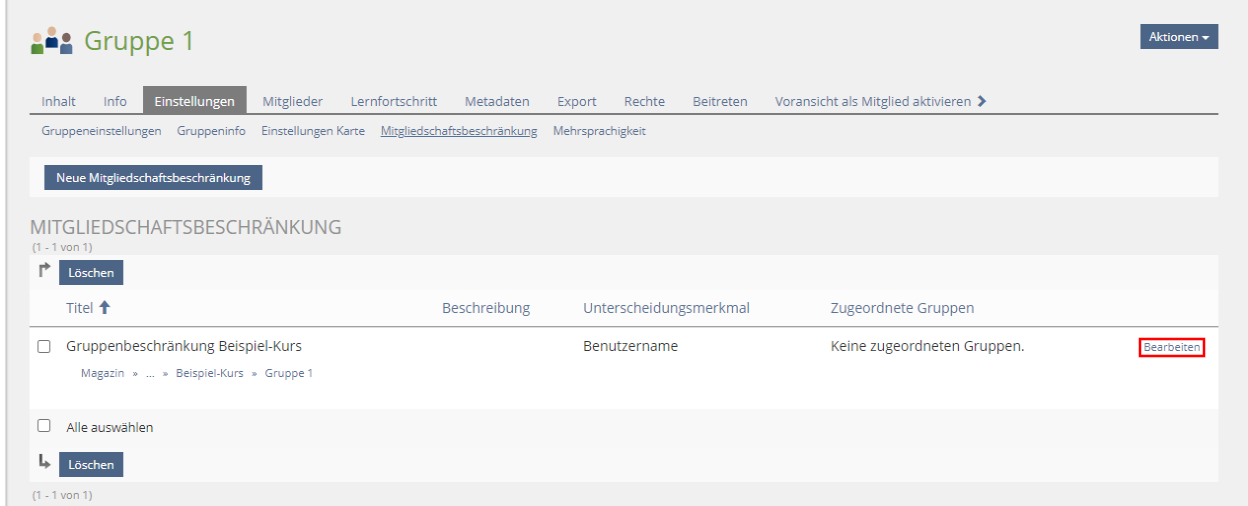Select the Rechte tab
The height and width of the screenshot is (506, 1248).
(x=644, y=101)
